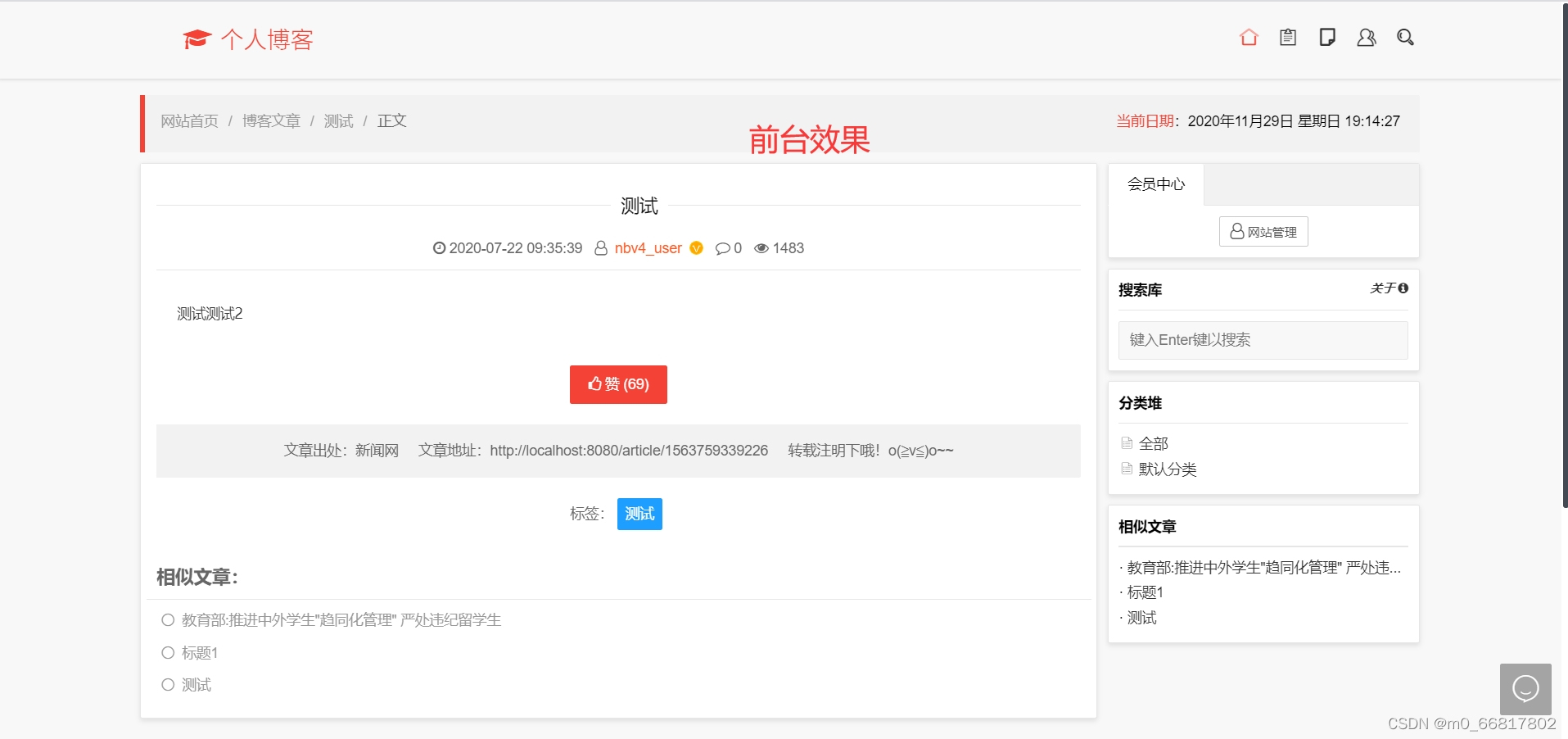Viewport: 1568px width, 739px height.
Task: Open similar article 标题1 in main list
Action: click(200, 653)
